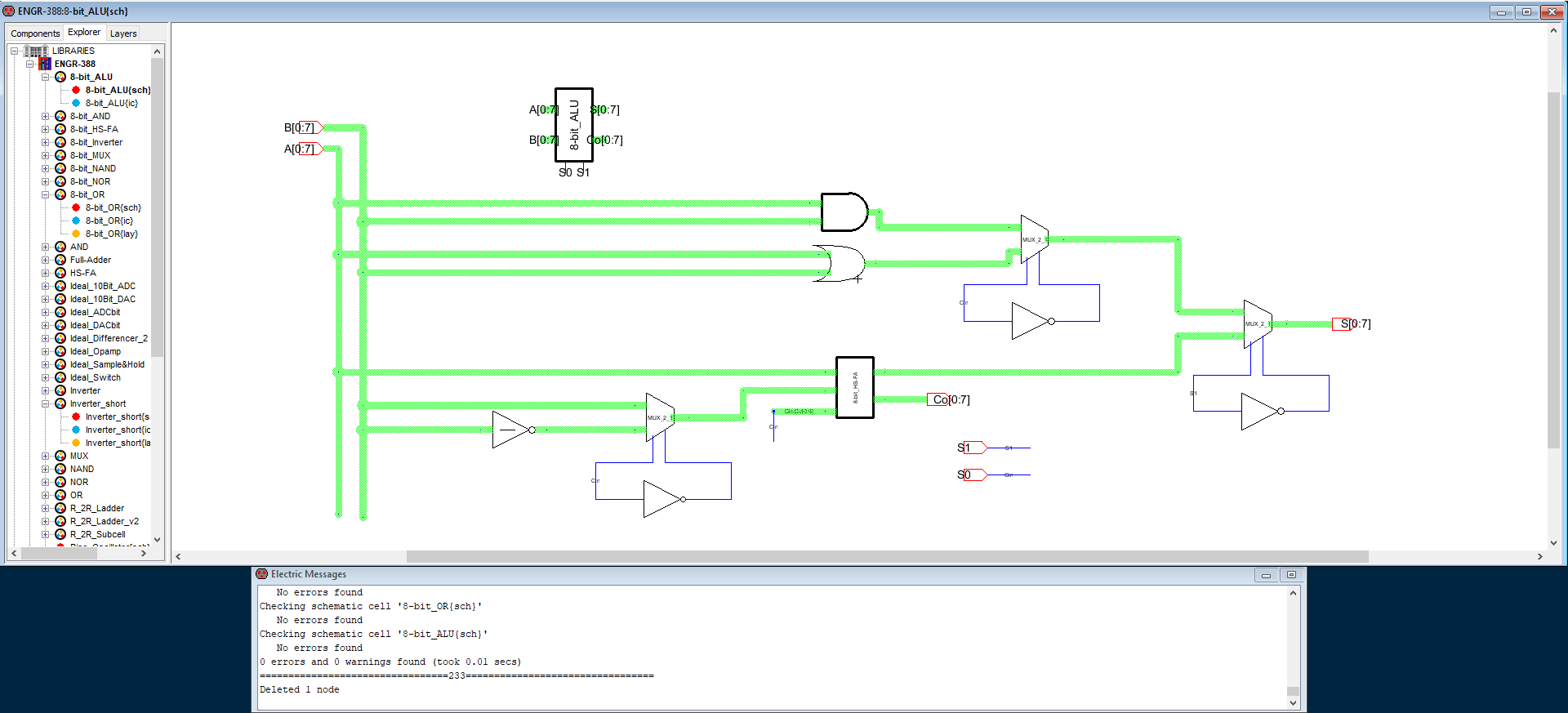
Task: Select the Co[0:7] output export
Action: [x=948, y=399]
